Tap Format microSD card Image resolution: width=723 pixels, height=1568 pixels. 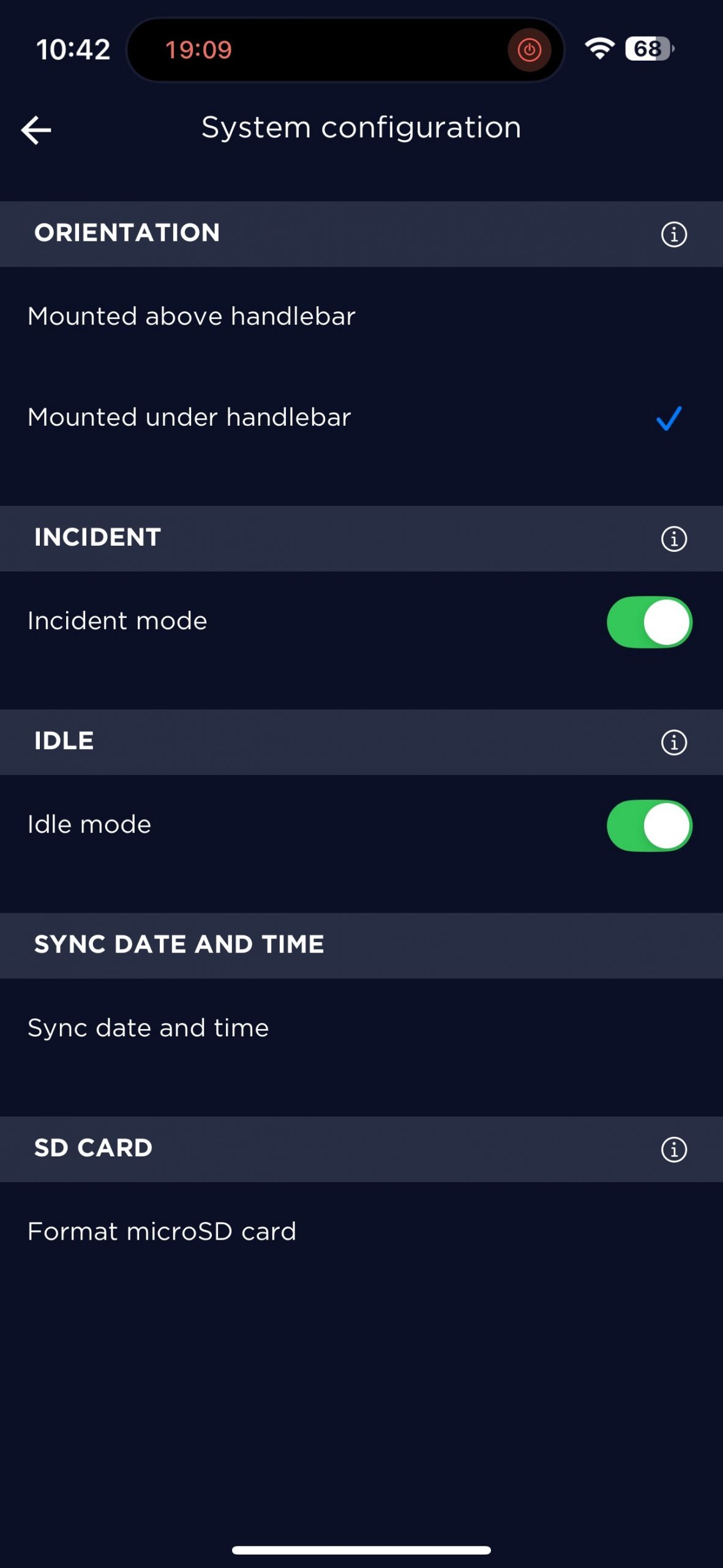[x=162, y=1231]
